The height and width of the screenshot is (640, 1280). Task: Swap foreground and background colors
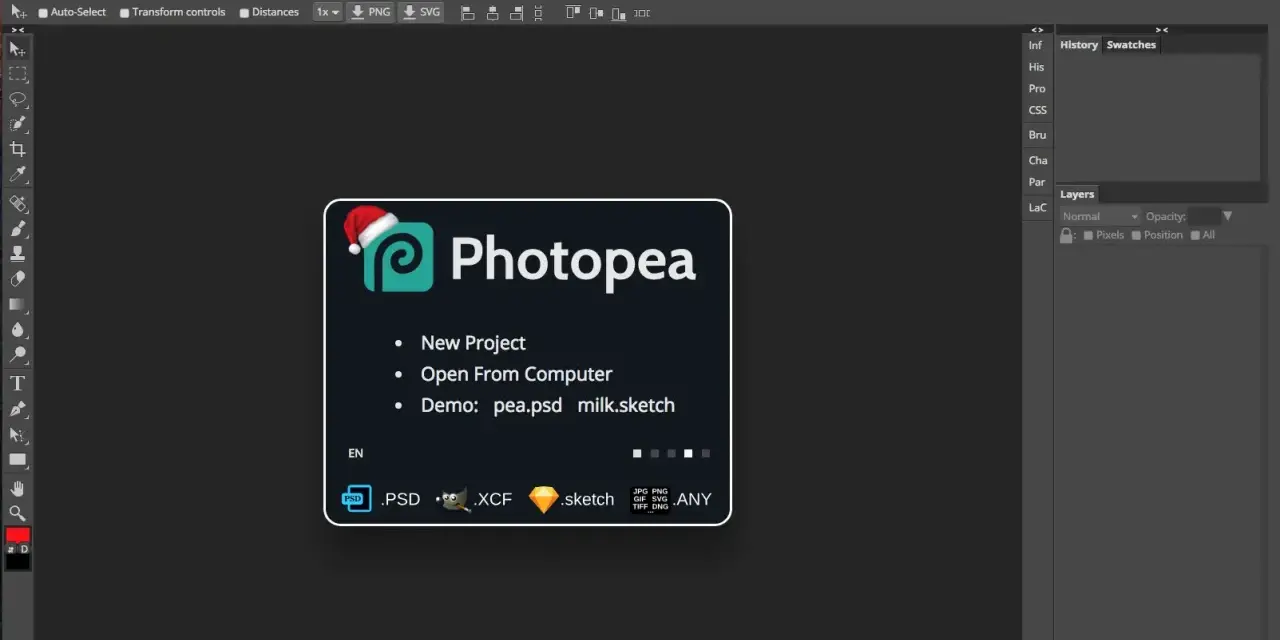coord(11,549)
